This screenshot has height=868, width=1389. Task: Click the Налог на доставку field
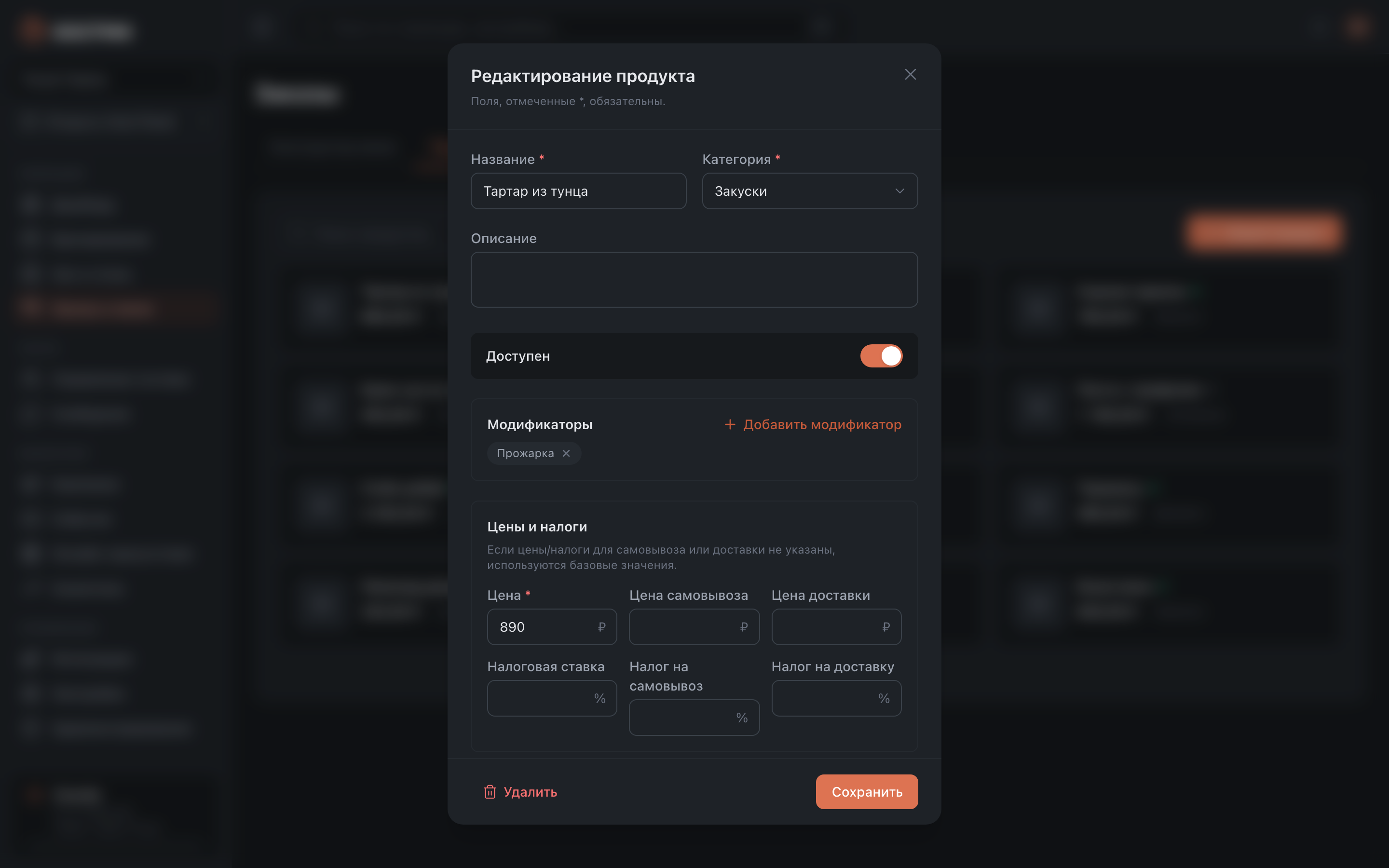836,698
